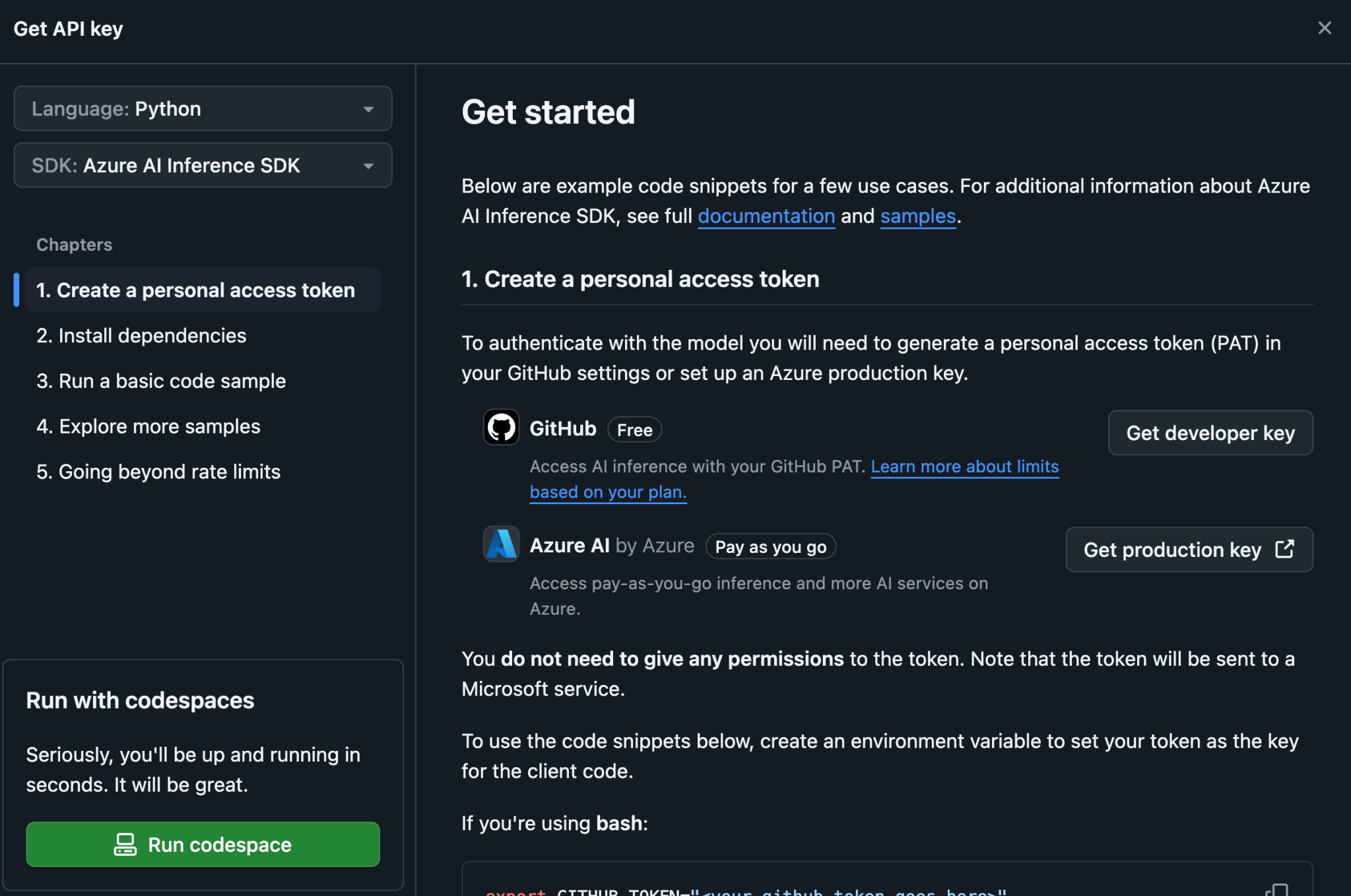This screenshot has height=896, width=1351.
Task: Click the codespace icon inside Run codespace button
Action: [125, 844]
